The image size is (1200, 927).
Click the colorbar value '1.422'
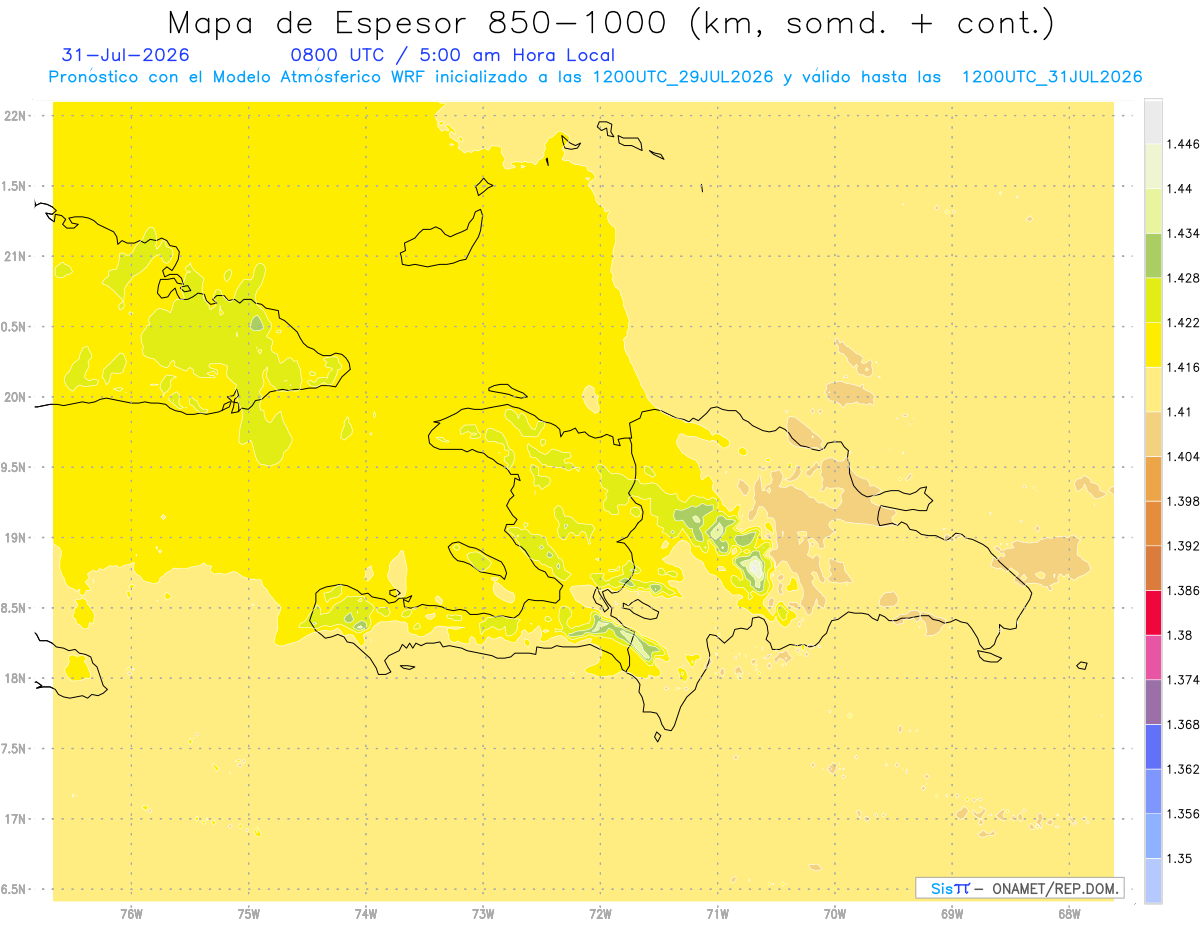(1183, 322)
